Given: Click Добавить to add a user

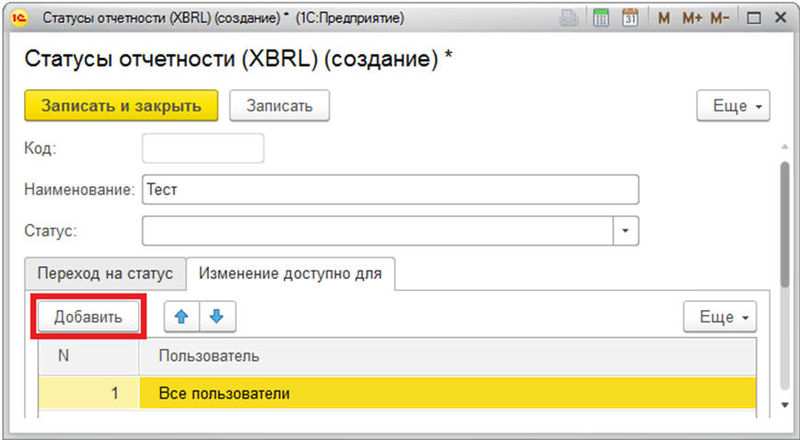Looking at the screenshot, I should coord(88,317).
